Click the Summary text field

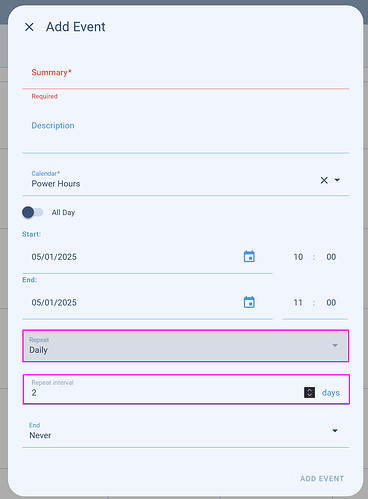click(186, 74)
